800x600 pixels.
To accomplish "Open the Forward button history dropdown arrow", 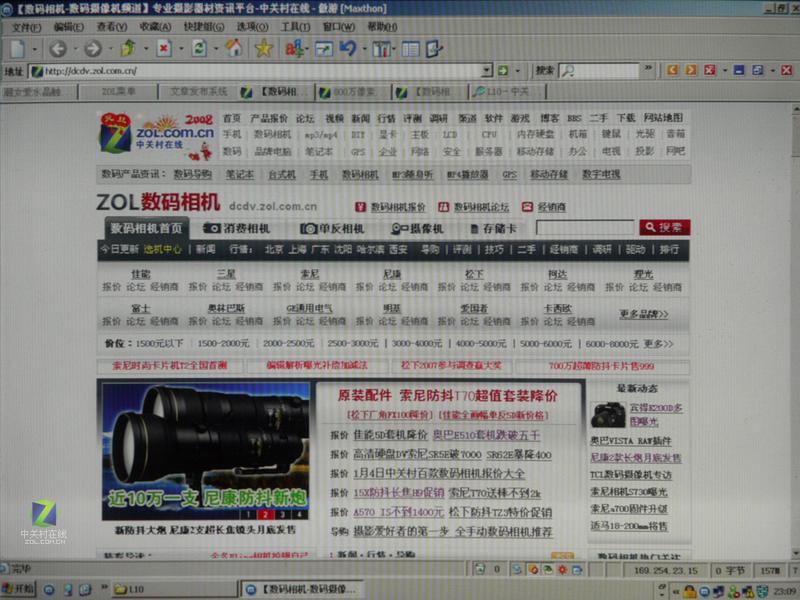I will point(110,49).
